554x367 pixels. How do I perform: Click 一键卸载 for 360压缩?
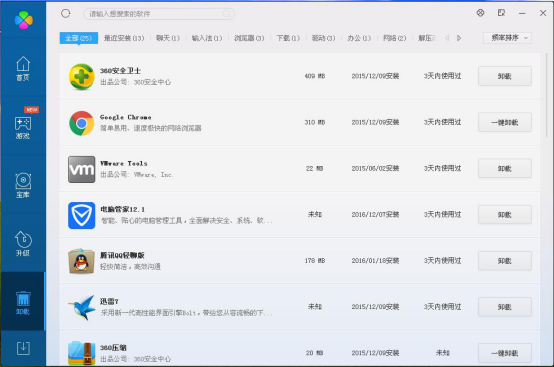[x=505, y=353]
